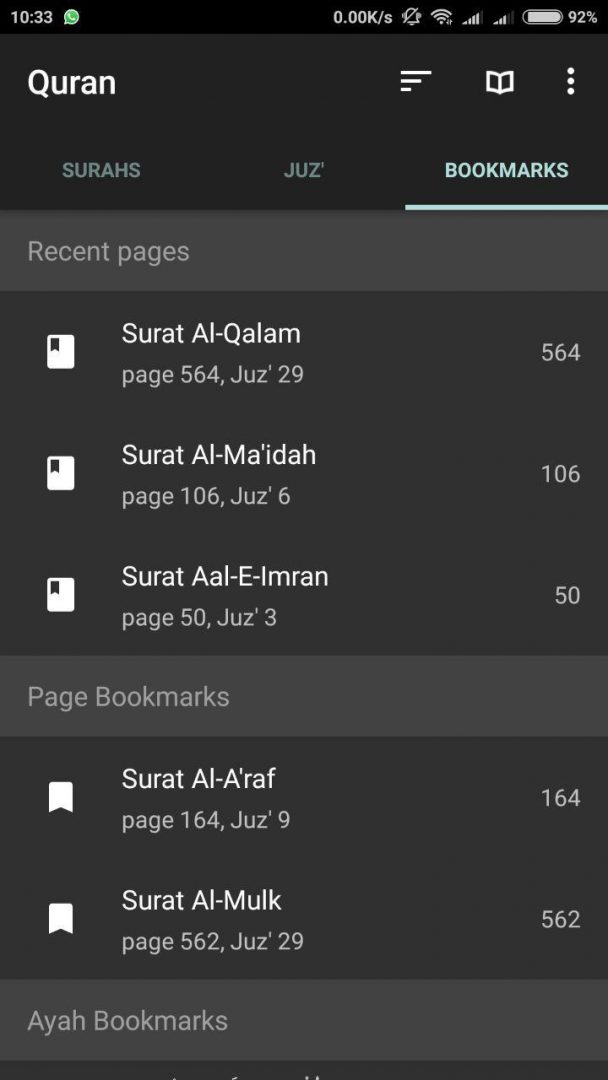Tap the bookmark icon beside Surat Al-A'raf

[x=61, y=797]
